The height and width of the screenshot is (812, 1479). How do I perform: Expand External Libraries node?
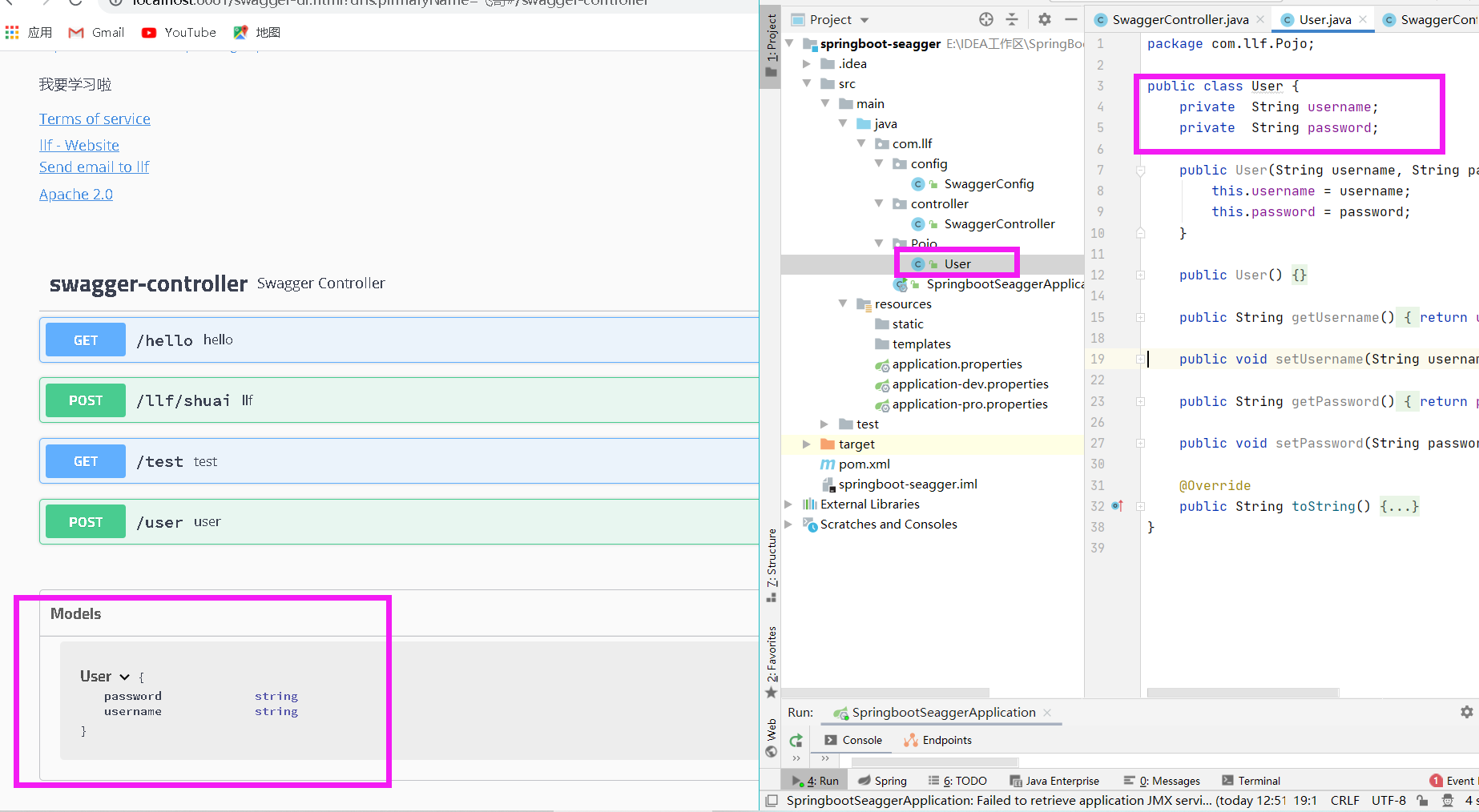click(x=789, y=504)
